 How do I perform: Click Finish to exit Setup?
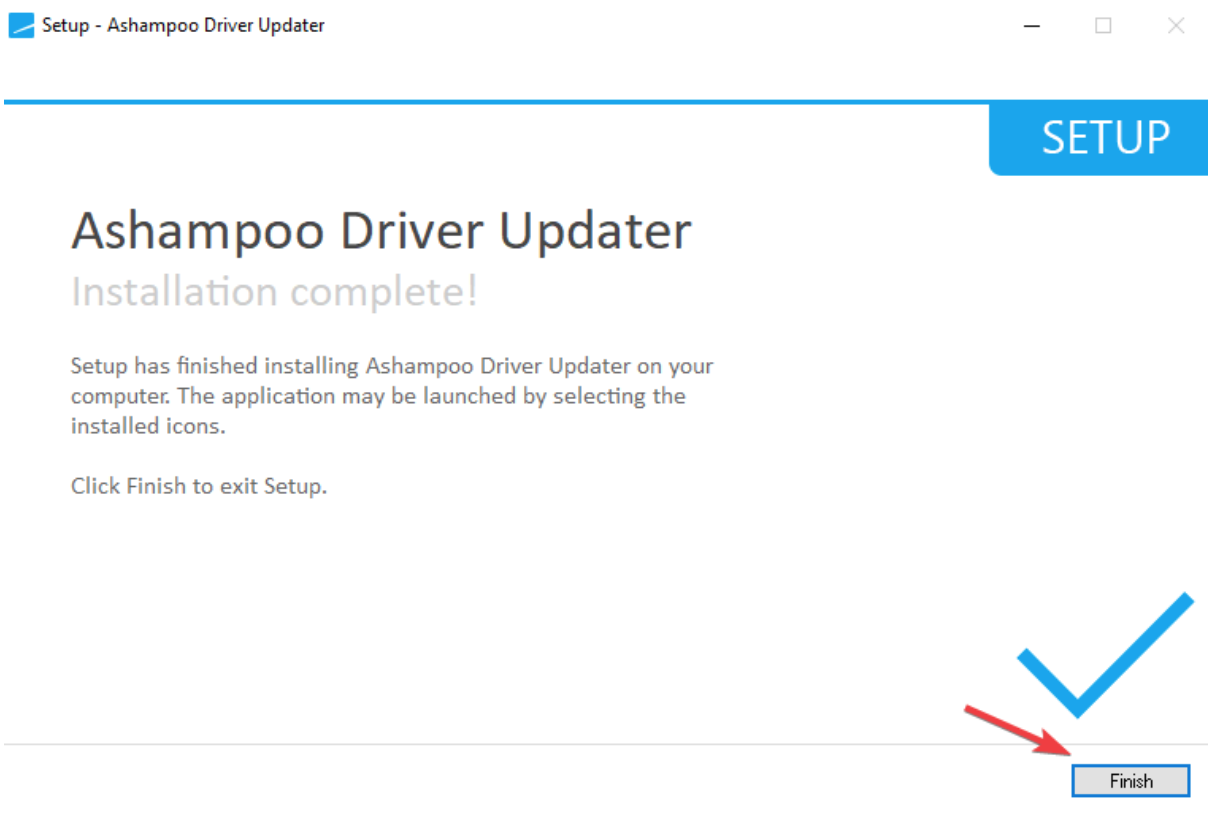[x=1130, y=781]
